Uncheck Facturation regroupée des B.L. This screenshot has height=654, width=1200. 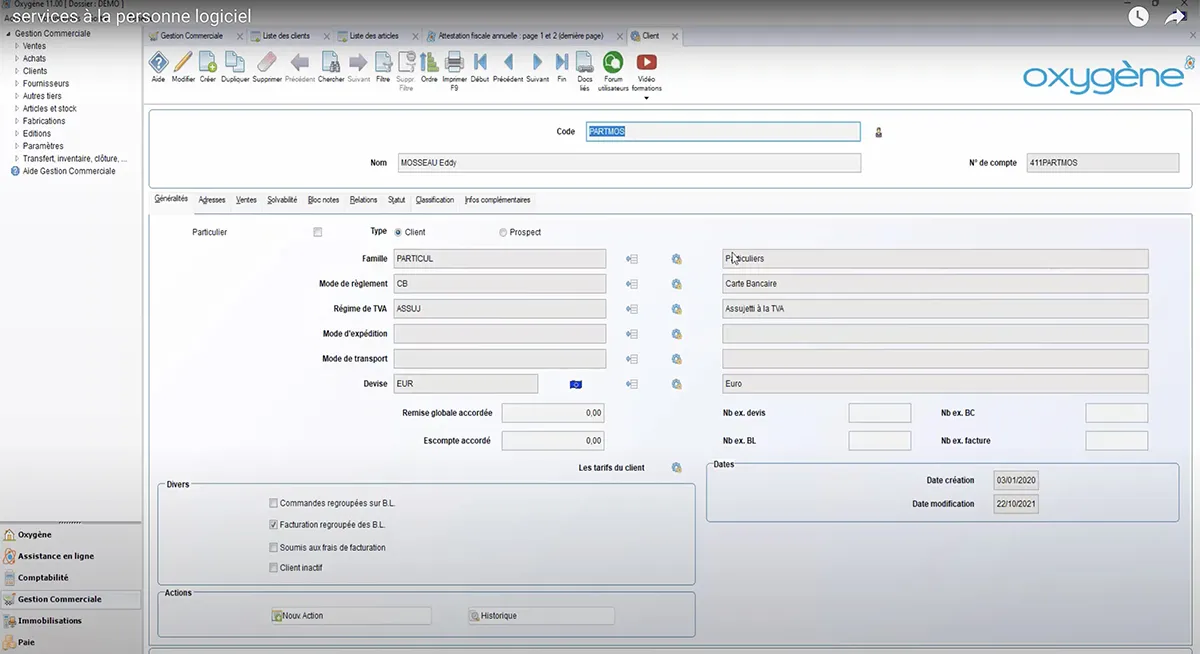click(x=274, y=525)
